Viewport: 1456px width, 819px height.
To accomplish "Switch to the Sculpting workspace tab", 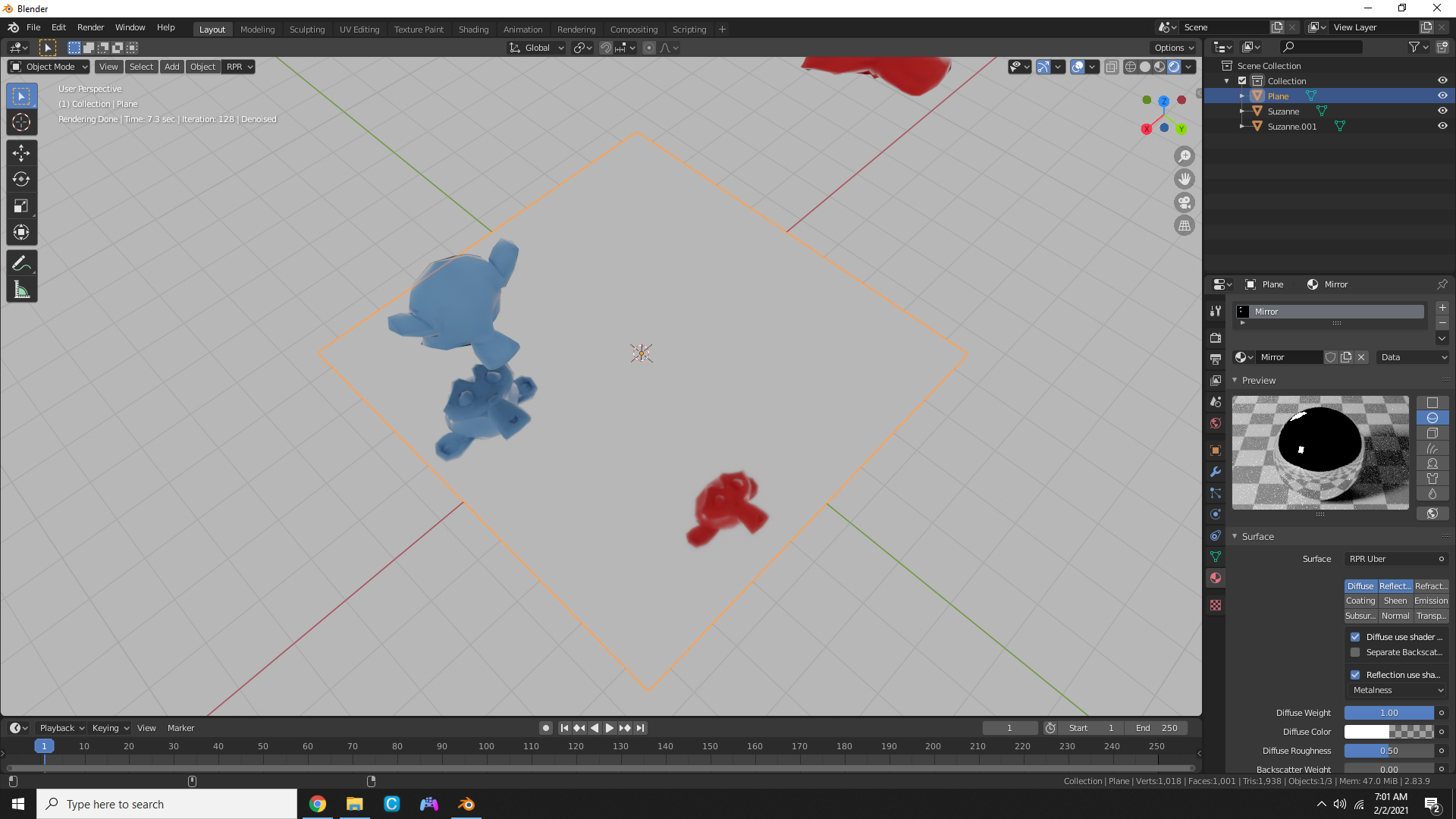I will click(307, 30).
